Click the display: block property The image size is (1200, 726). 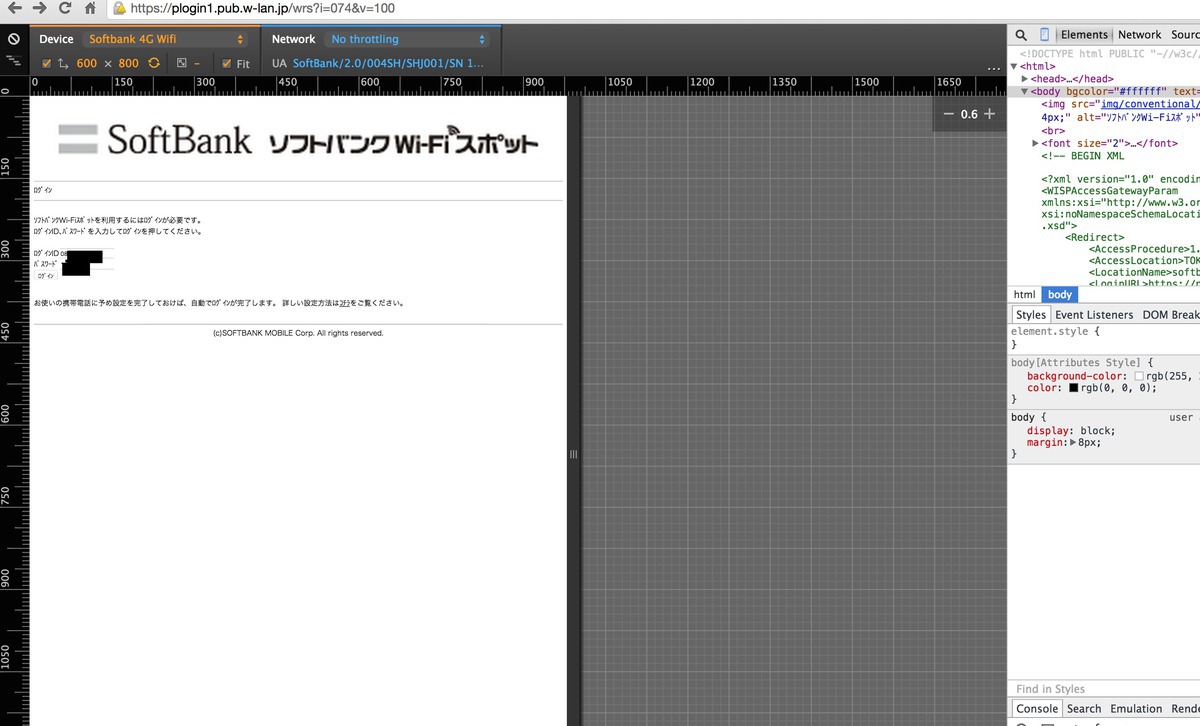click(x=1071, y=431)
